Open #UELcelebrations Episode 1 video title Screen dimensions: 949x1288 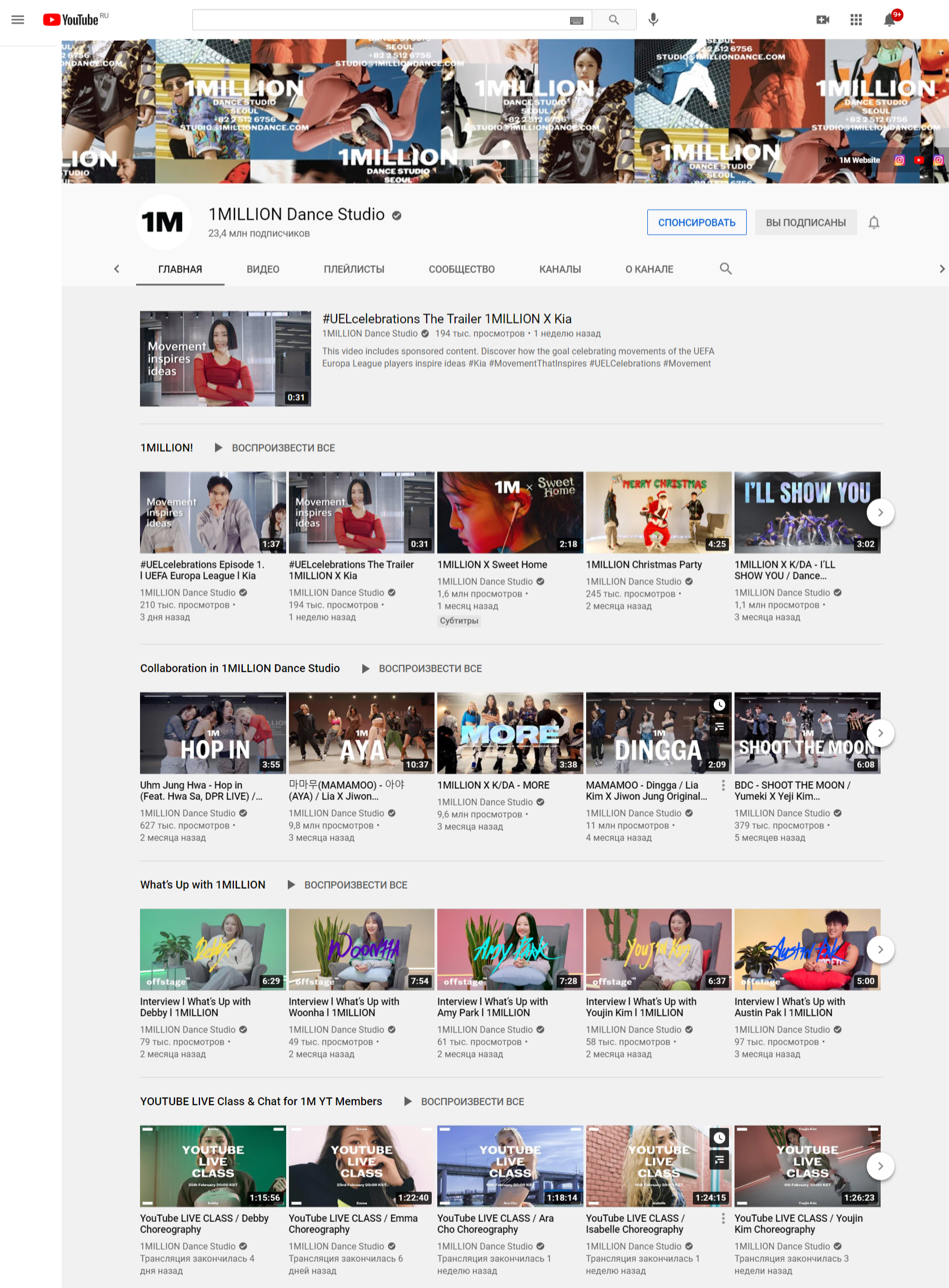pyautogui.click(x=202, y=570)
